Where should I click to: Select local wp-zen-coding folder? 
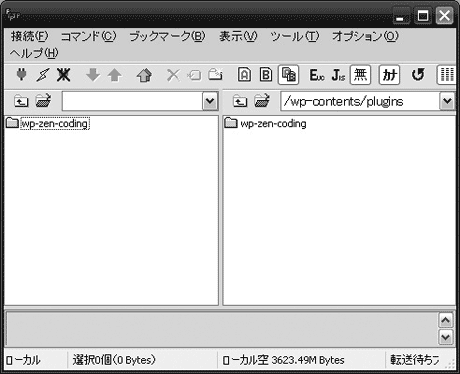[48, 124]
